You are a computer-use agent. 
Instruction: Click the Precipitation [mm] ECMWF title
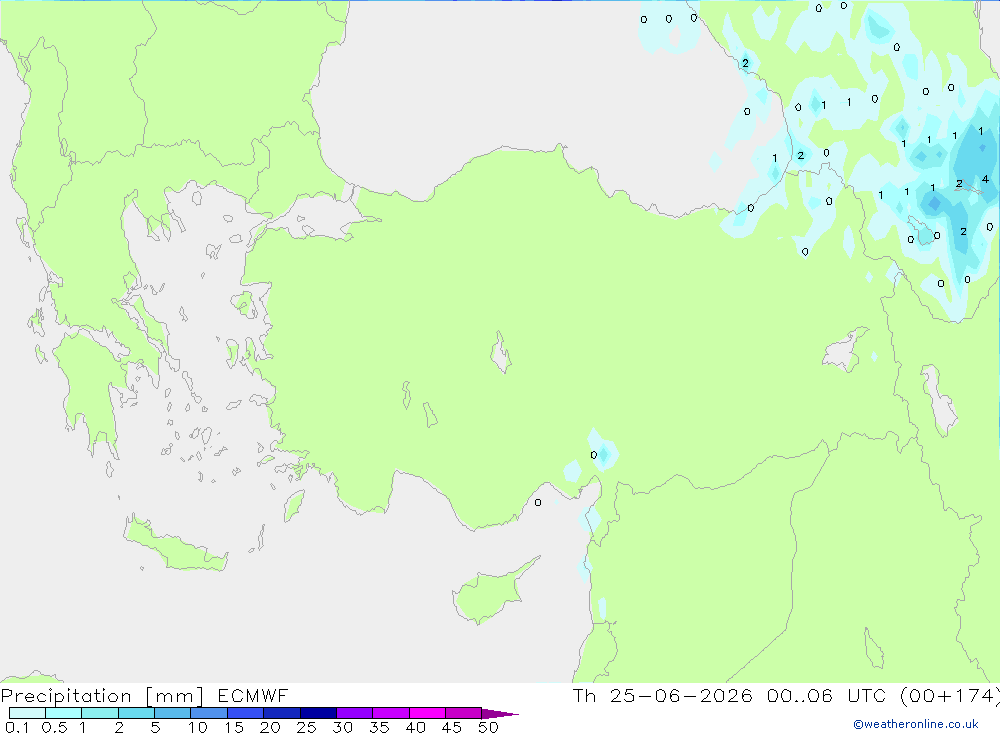(x=144, y=695)
